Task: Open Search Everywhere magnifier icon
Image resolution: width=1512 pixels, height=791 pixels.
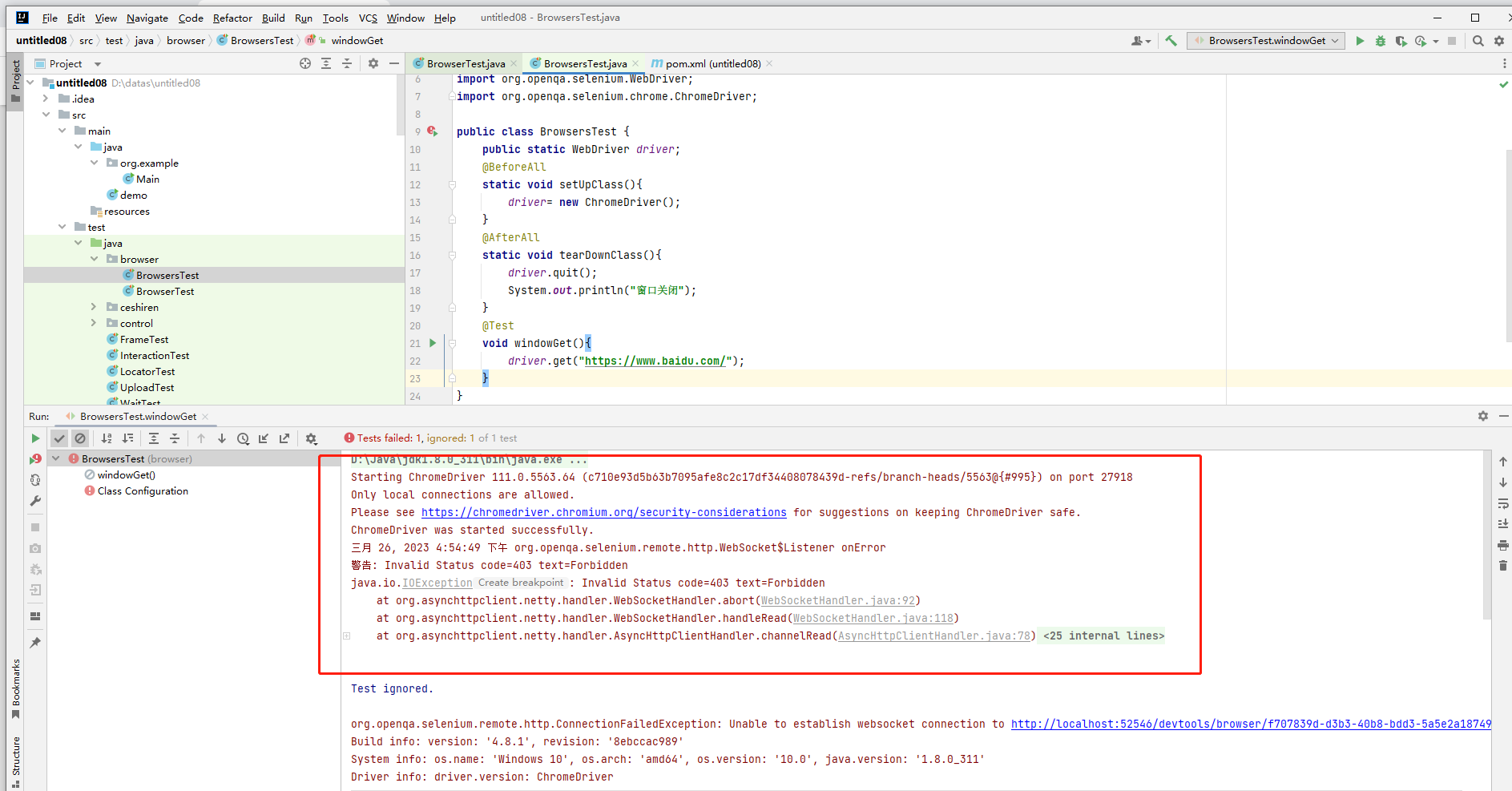Action: tap(1478, 41)
